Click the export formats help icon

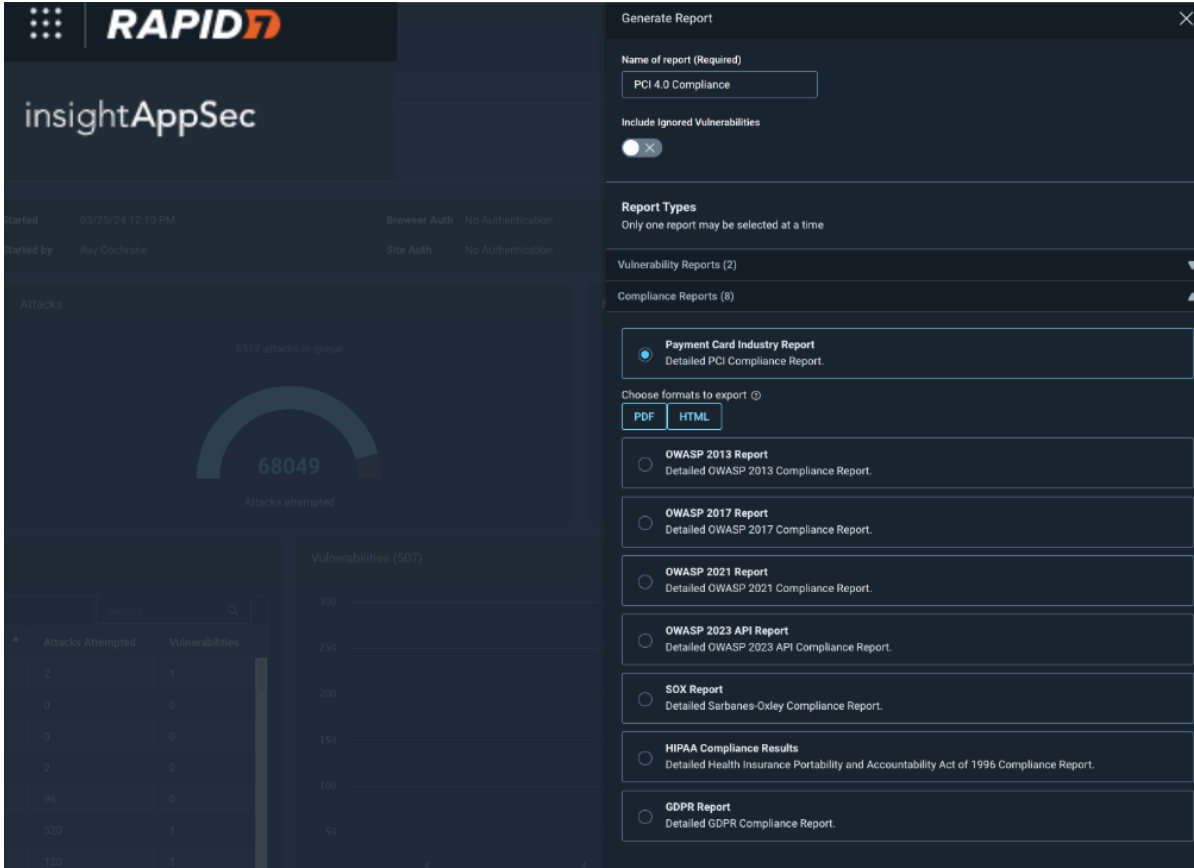(756, 396)
